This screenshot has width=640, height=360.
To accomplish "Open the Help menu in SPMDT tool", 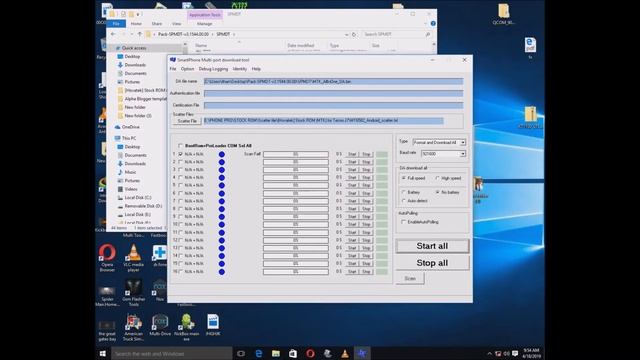I will (x=256, y=69).
